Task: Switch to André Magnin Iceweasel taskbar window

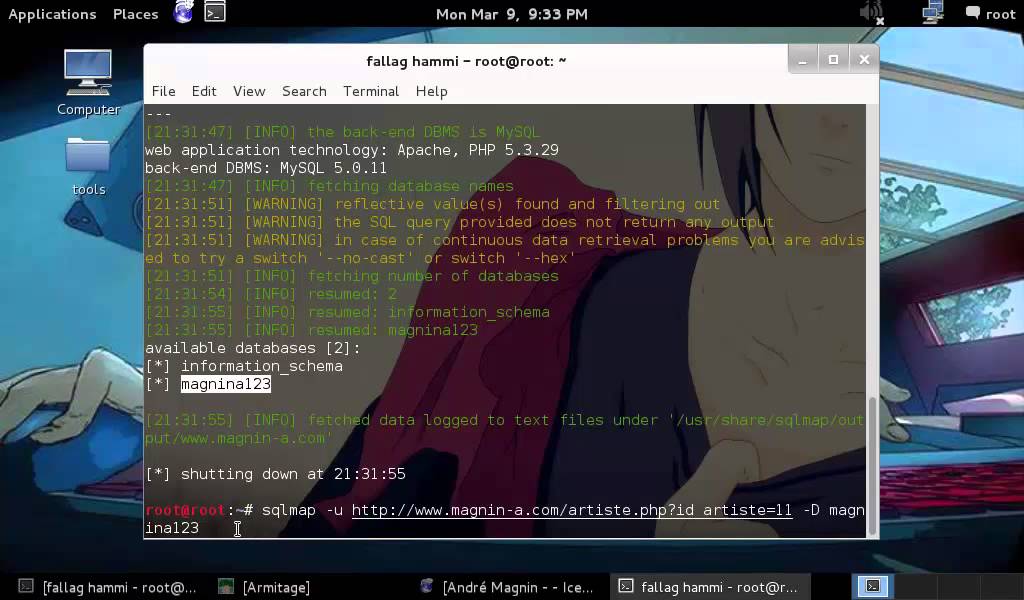Action: (x=507, y=587)
